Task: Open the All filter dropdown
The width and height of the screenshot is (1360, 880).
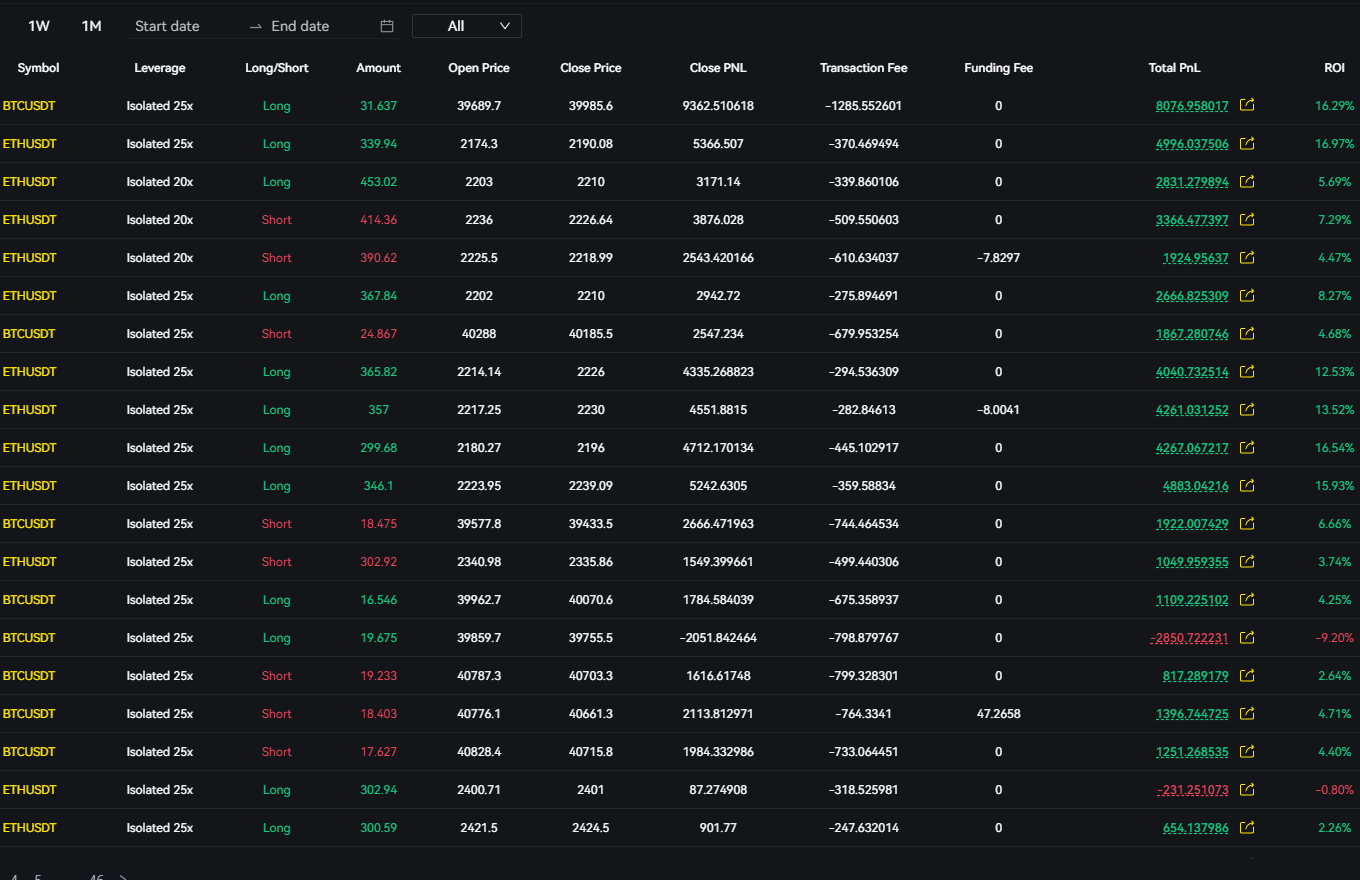Action: tap(466, 26)
